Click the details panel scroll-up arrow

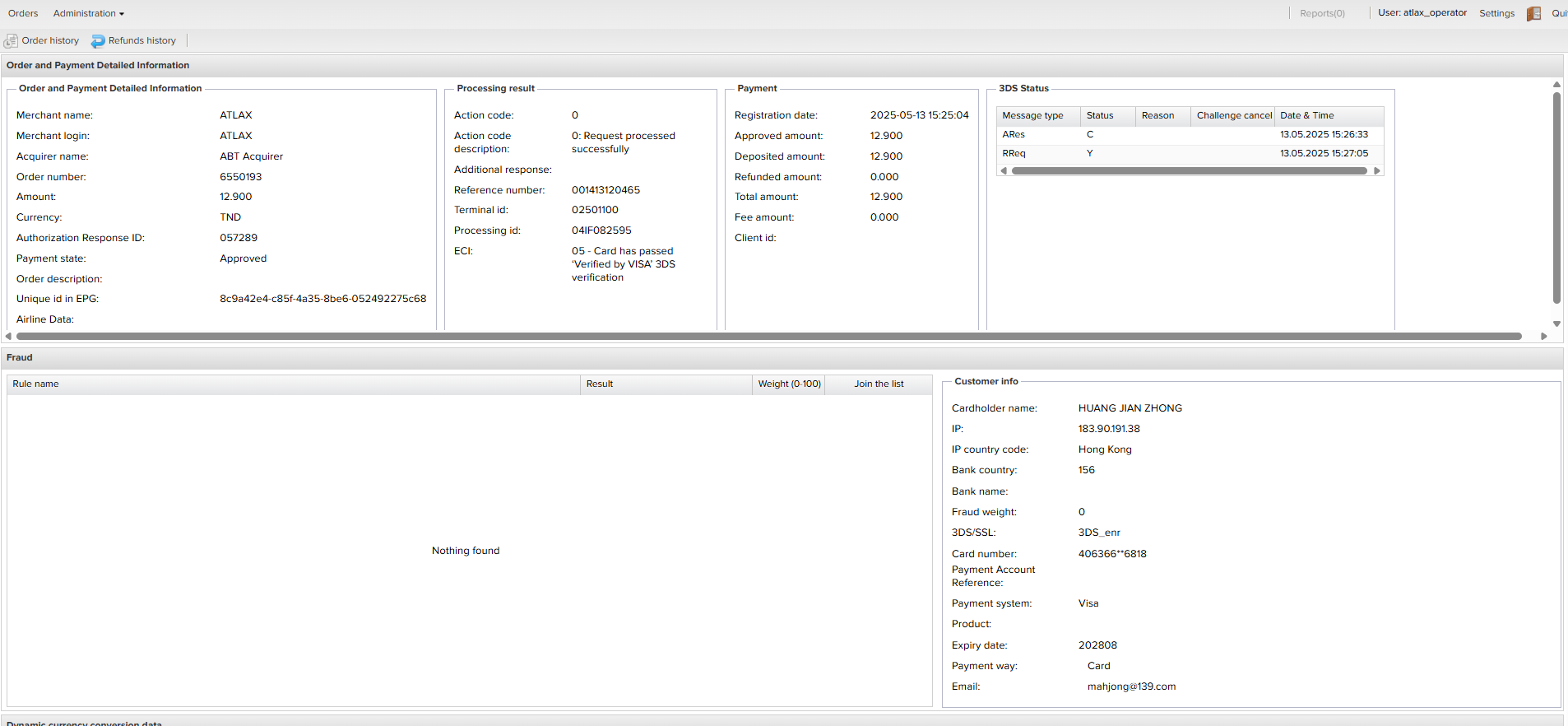(x=1556, y=85)
